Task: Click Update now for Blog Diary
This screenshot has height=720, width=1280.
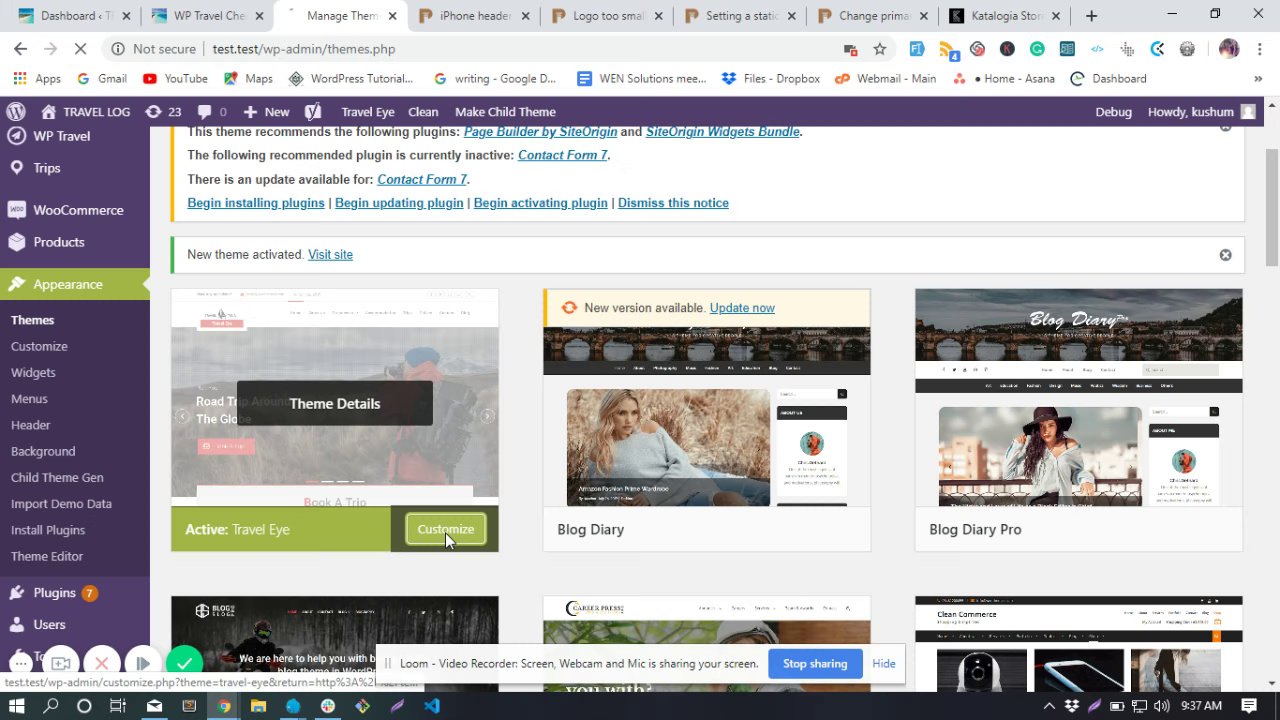Action: 742,308
